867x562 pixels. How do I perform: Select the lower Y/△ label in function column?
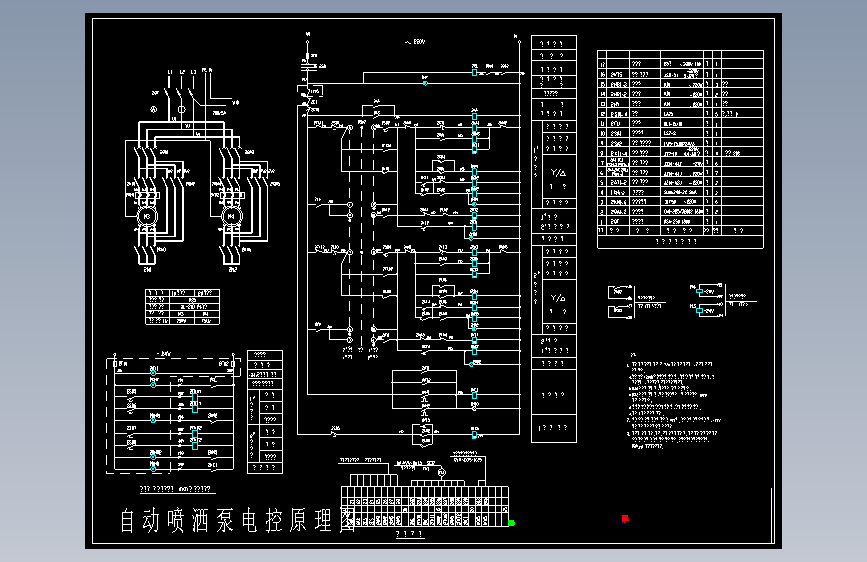point(558,298)
